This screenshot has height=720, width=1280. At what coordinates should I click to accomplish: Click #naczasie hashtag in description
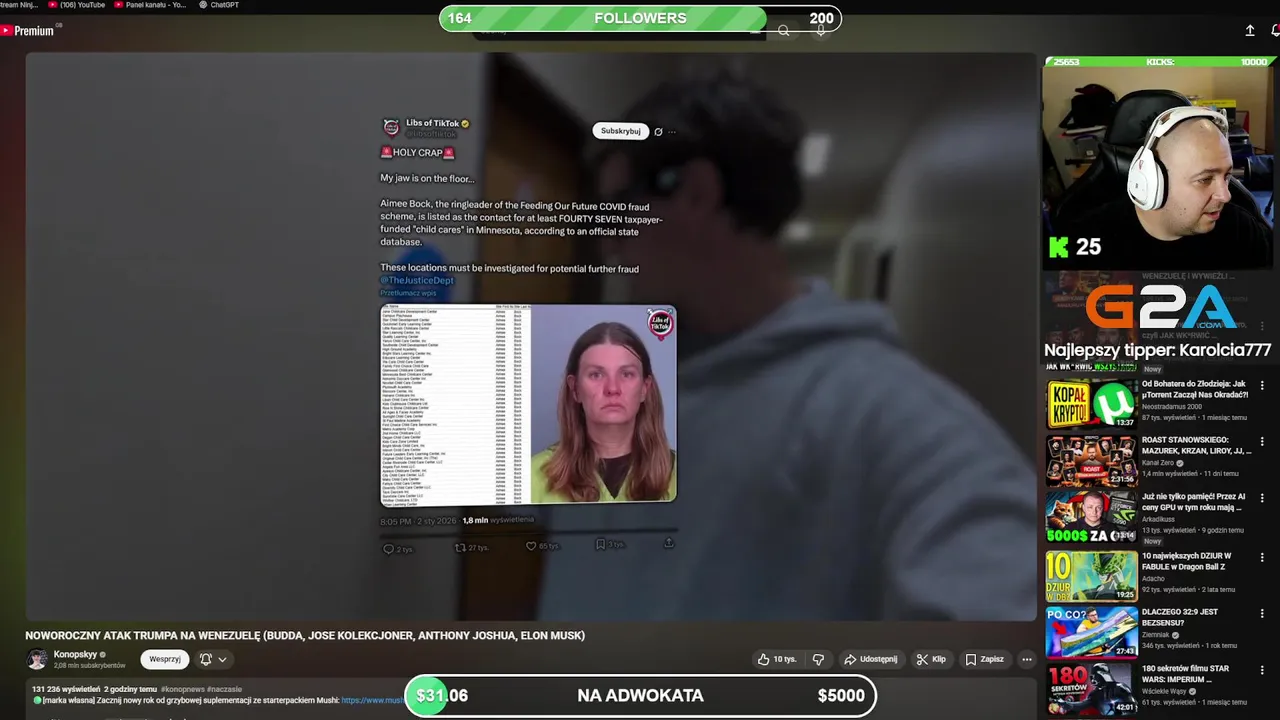[225, 689]
